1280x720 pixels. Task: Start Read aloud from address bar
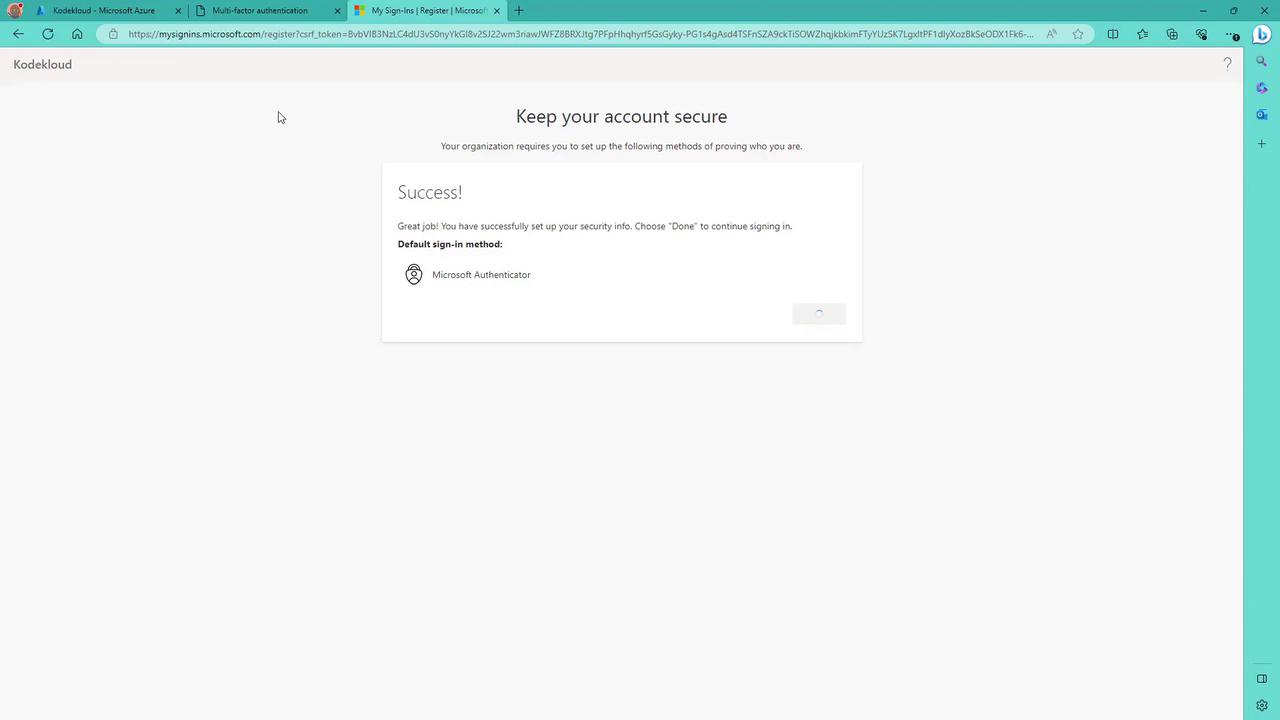(x=1052, y=34)
